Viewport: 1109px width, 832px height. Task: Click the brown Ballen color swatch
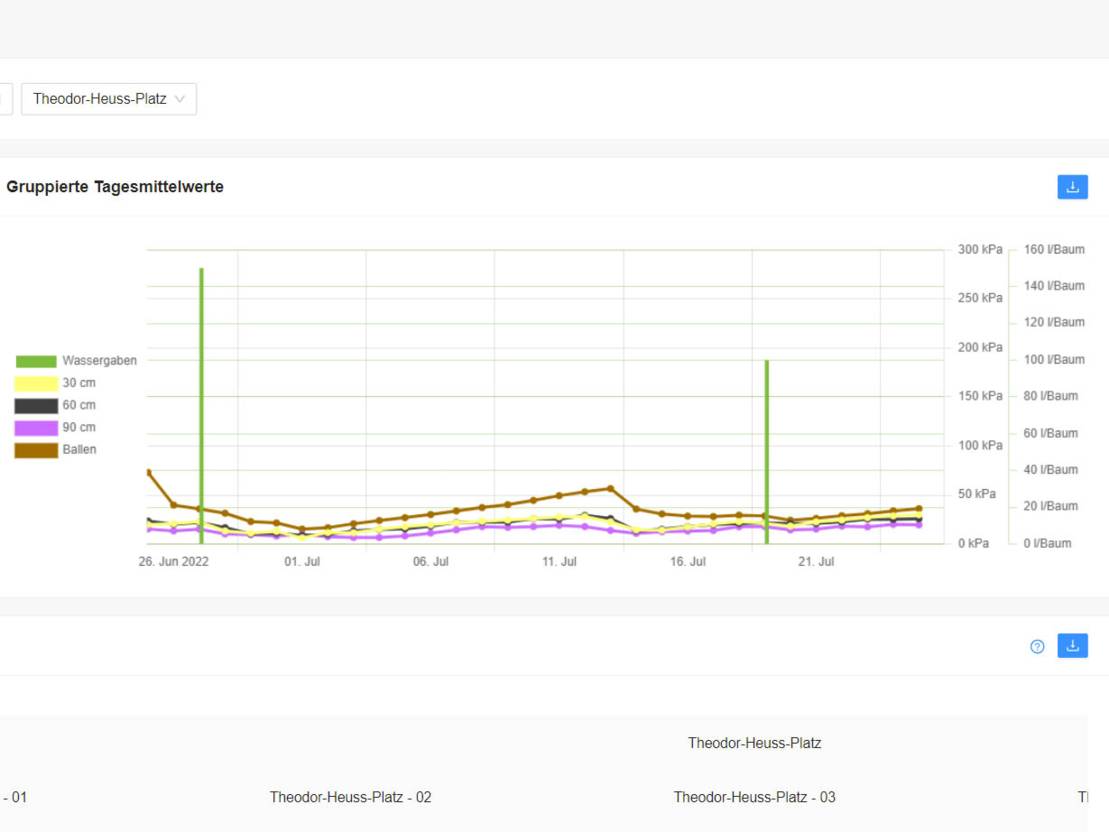36,450
